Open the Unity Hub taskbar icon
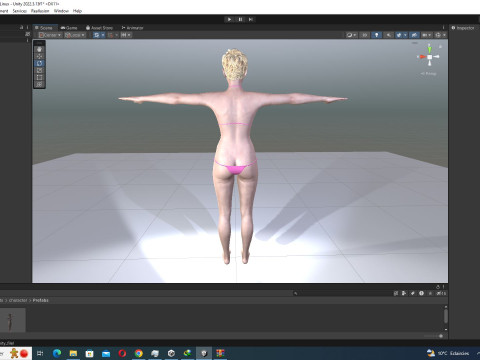 [171, 353]
